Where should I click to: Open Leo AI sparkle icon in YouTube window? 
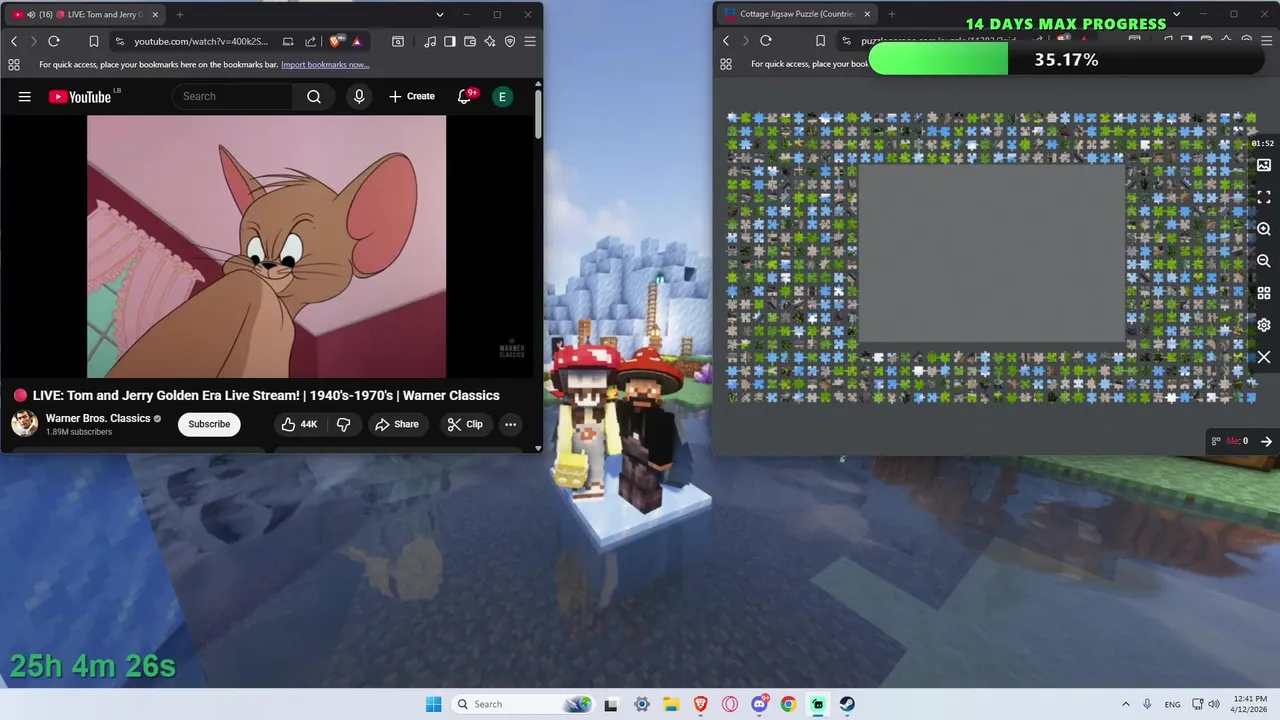490,41
